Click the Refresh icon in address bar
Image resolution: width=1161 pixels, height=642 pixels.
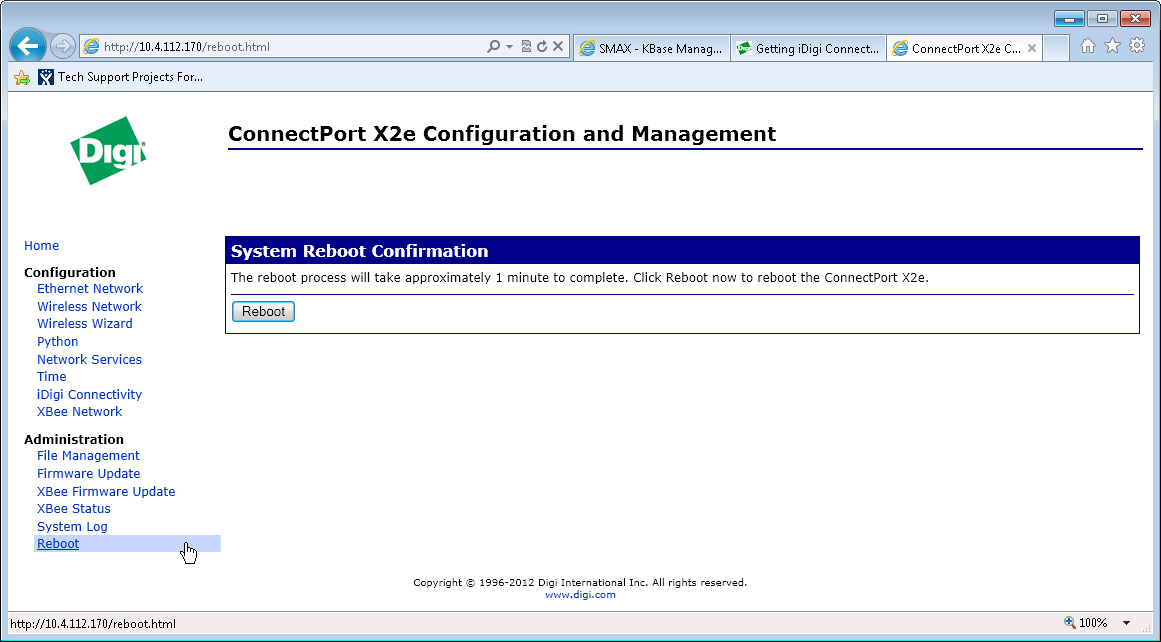[542, 47]
